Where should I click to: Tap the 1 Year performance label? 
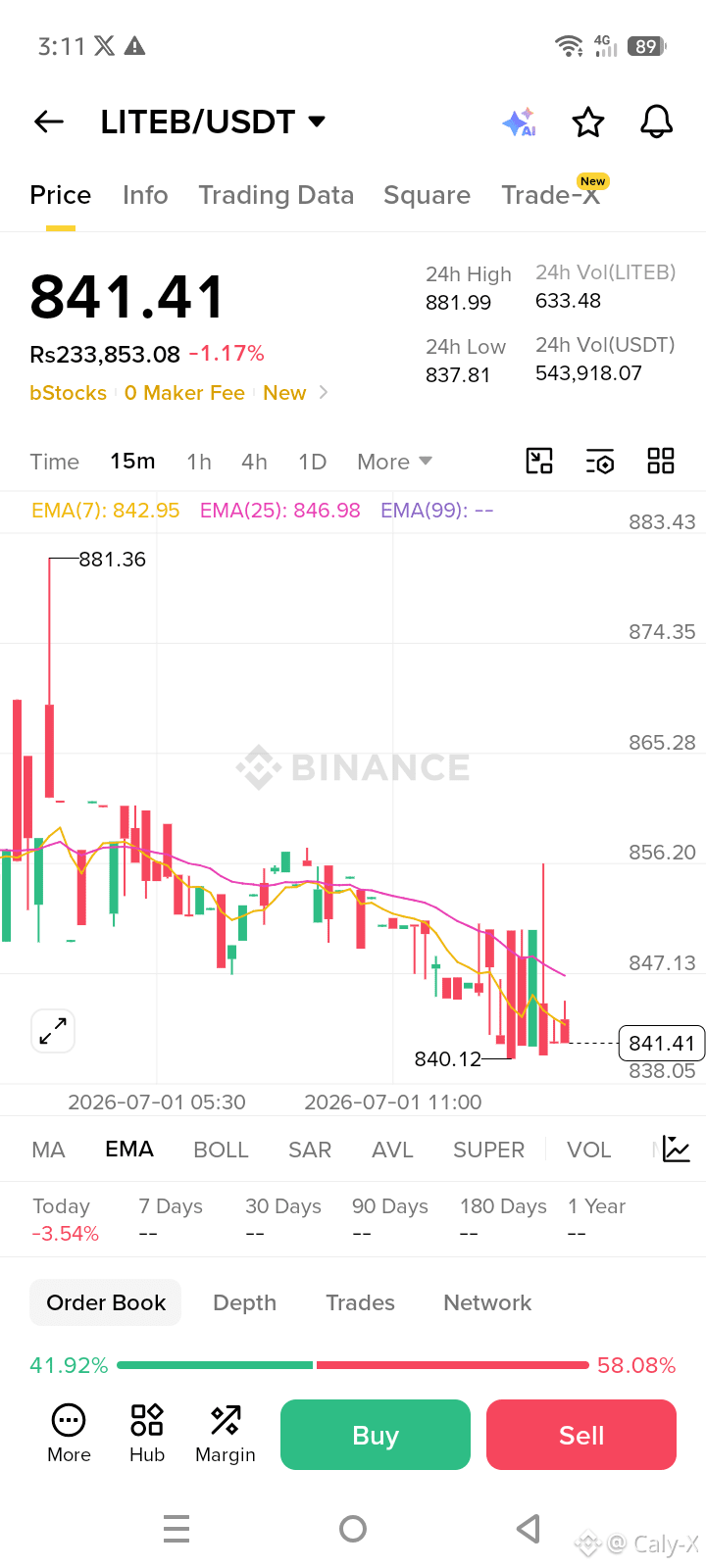596,1206
